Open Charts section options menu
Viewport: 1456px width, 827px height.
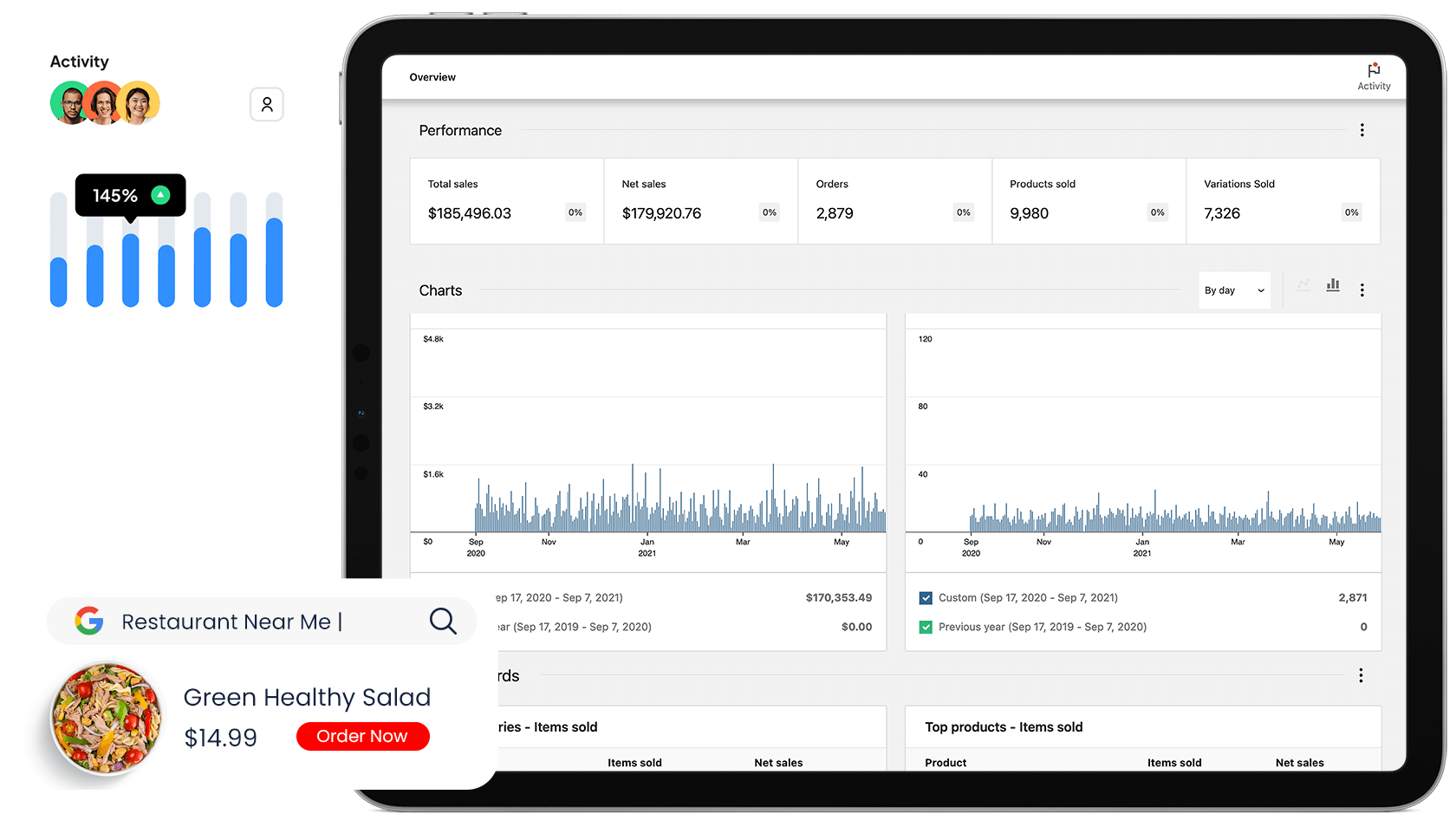point(1362,290)
